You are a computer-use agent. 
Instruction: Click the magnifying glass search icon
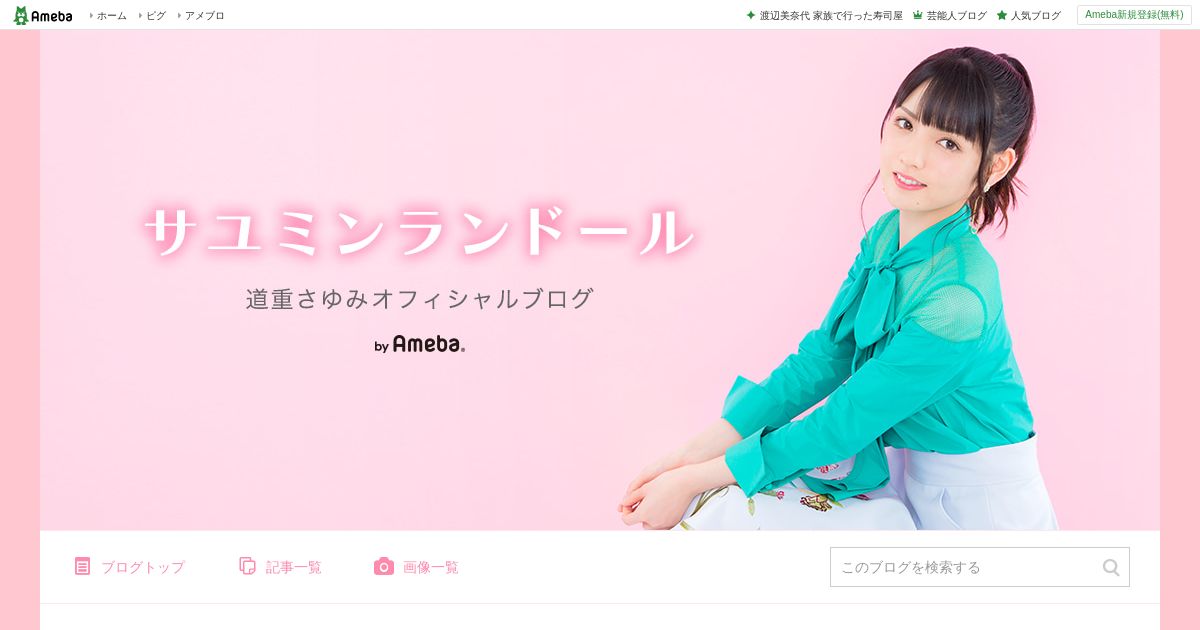pyautogui.click(x=1111, y=567)
